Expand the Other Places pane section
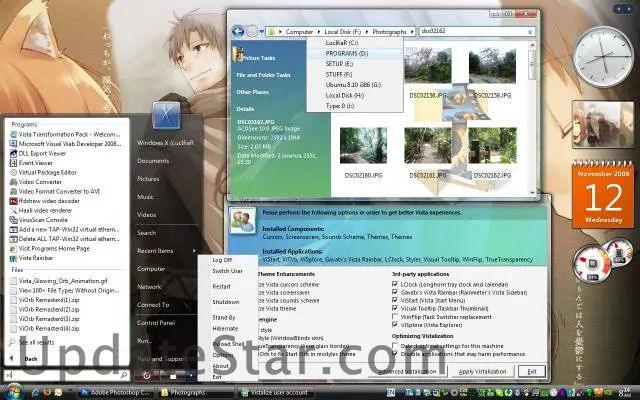The image size is (640, 400). 252,92
